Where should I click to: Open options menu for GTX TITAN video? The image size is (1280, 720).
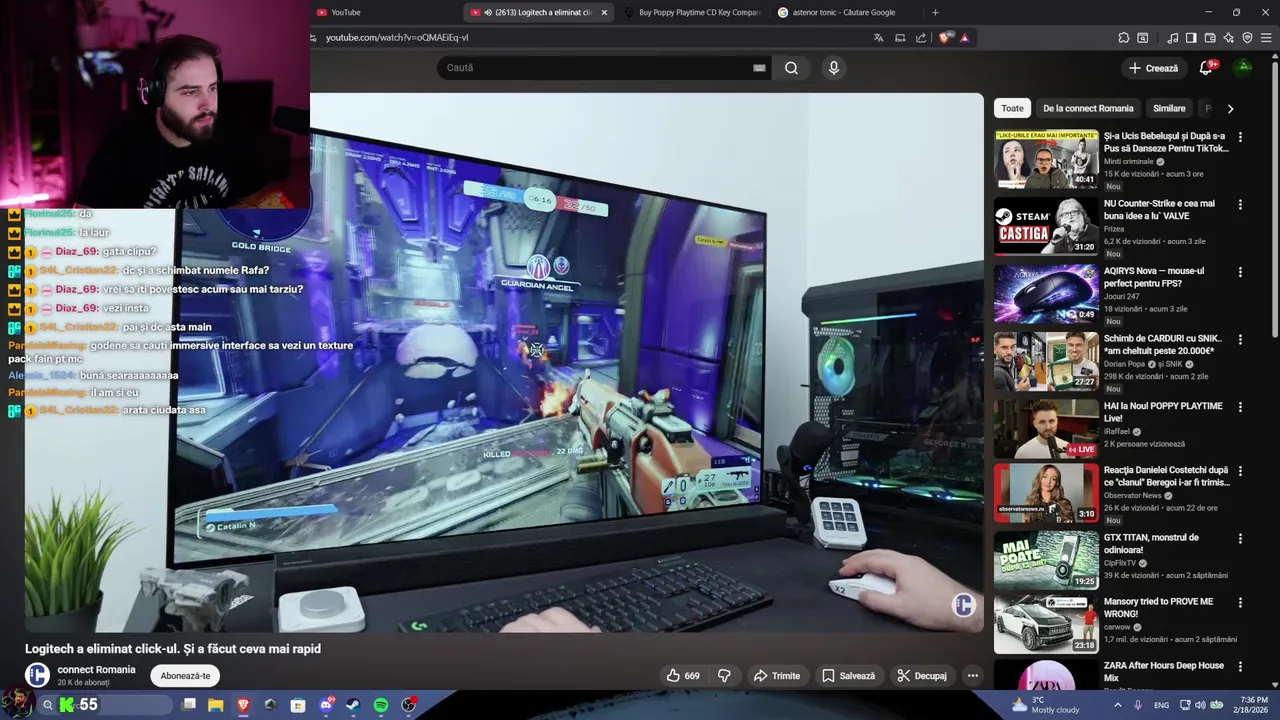pos(1240,538)
